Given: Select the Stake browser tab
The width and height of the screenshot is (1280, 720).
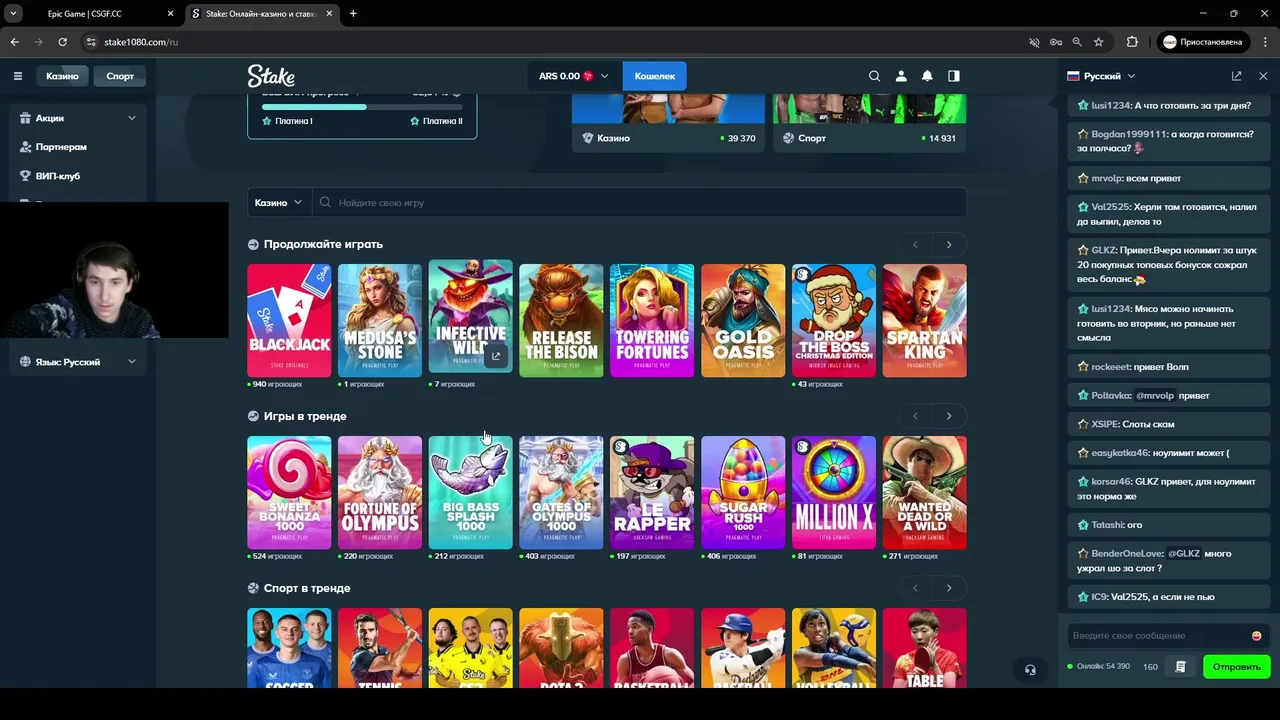Looking at the screenshot, I should [262, 14].
